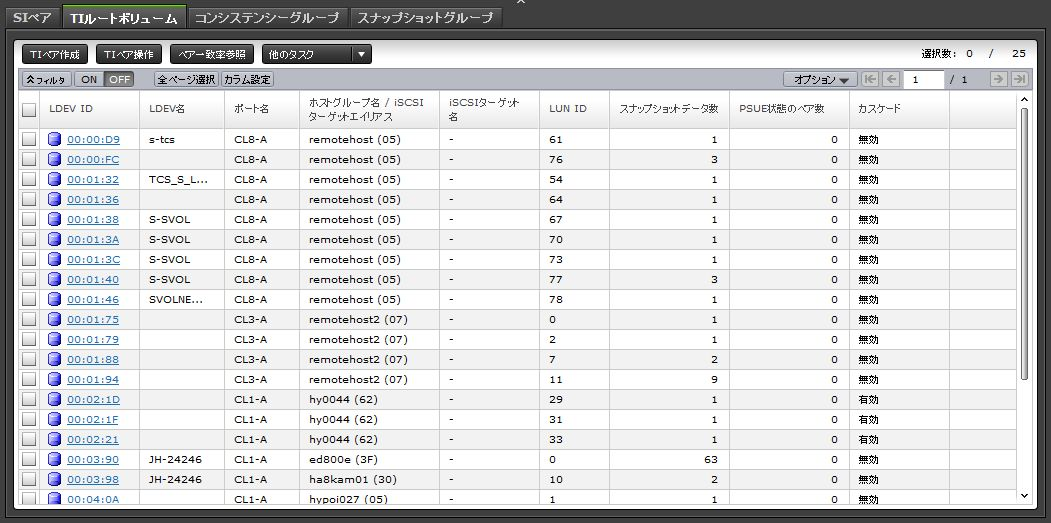Check the row for LDEV 00:00:FC

click(29, 160)
